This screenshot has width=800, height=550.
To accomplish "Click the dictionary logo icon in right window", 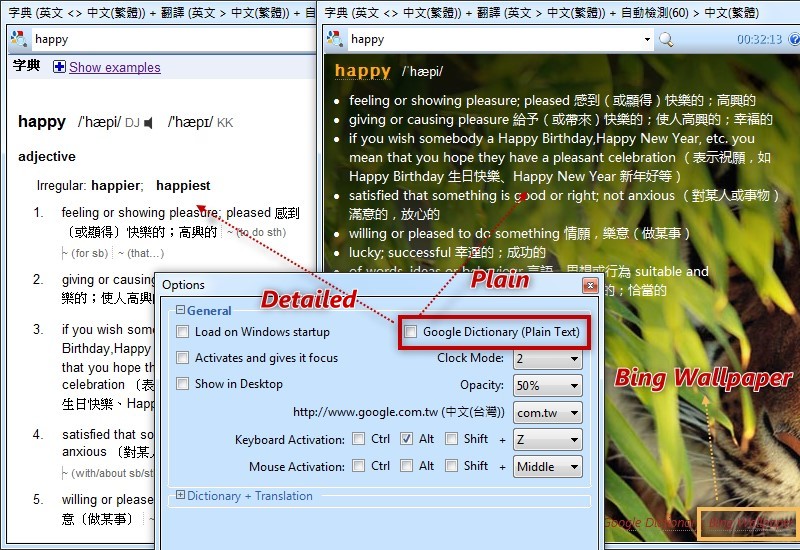I will 335,40.
